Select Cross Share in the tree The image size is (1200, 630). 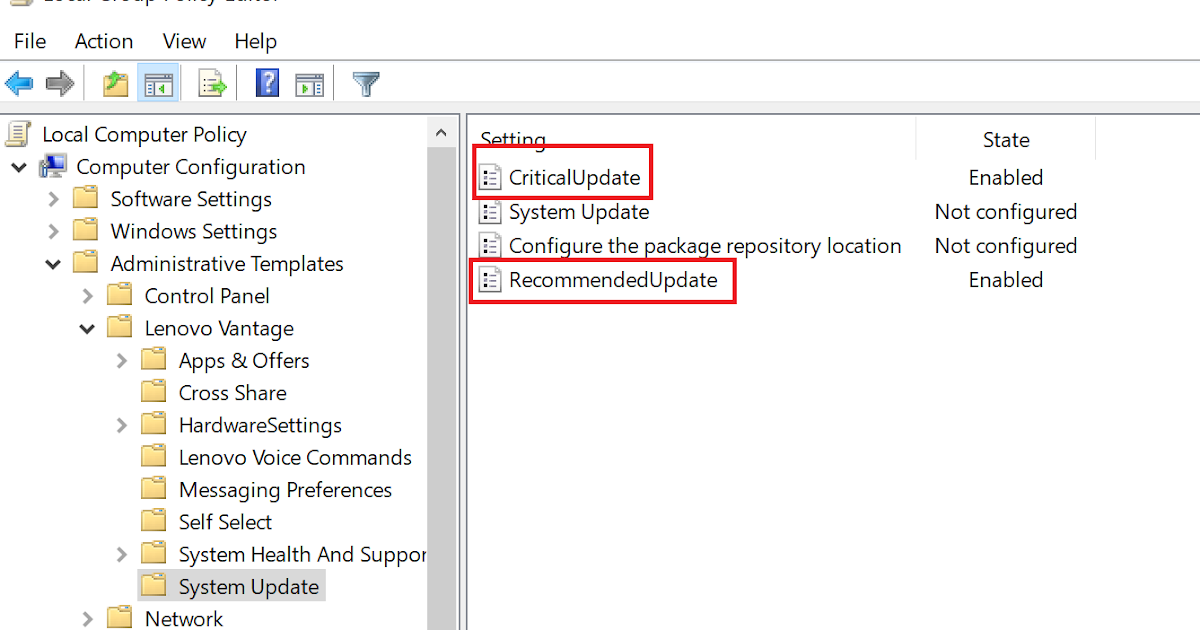coord(232,392)
